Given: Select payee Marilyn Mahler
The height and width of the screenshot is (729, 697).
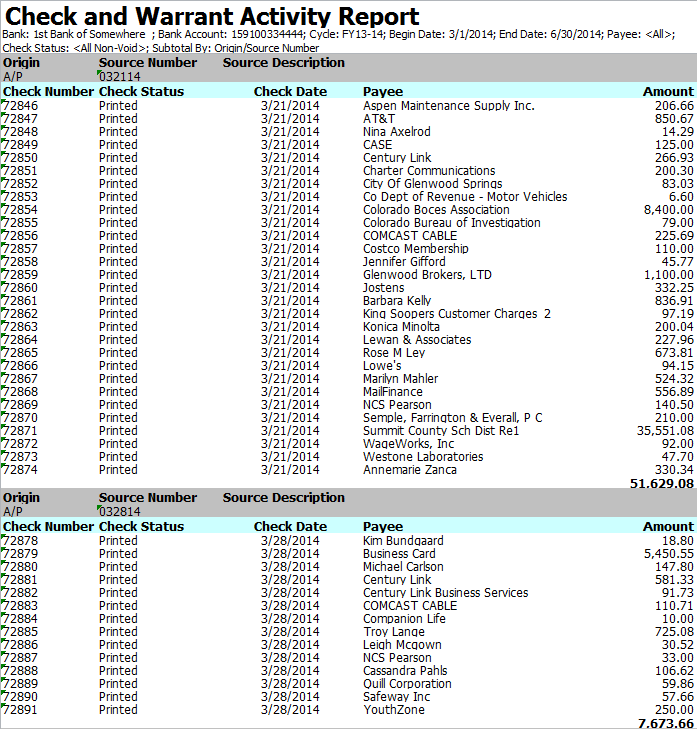Looking at the screenshot, I should pyautogui.click(x=400, y=379).
